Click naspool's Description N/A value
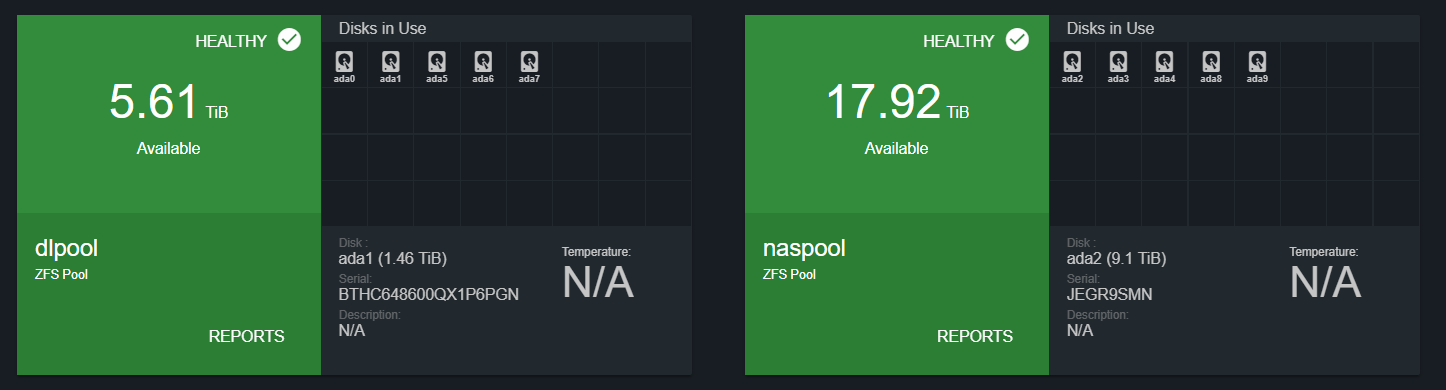1446x390 pixels. coord(1080,330)
